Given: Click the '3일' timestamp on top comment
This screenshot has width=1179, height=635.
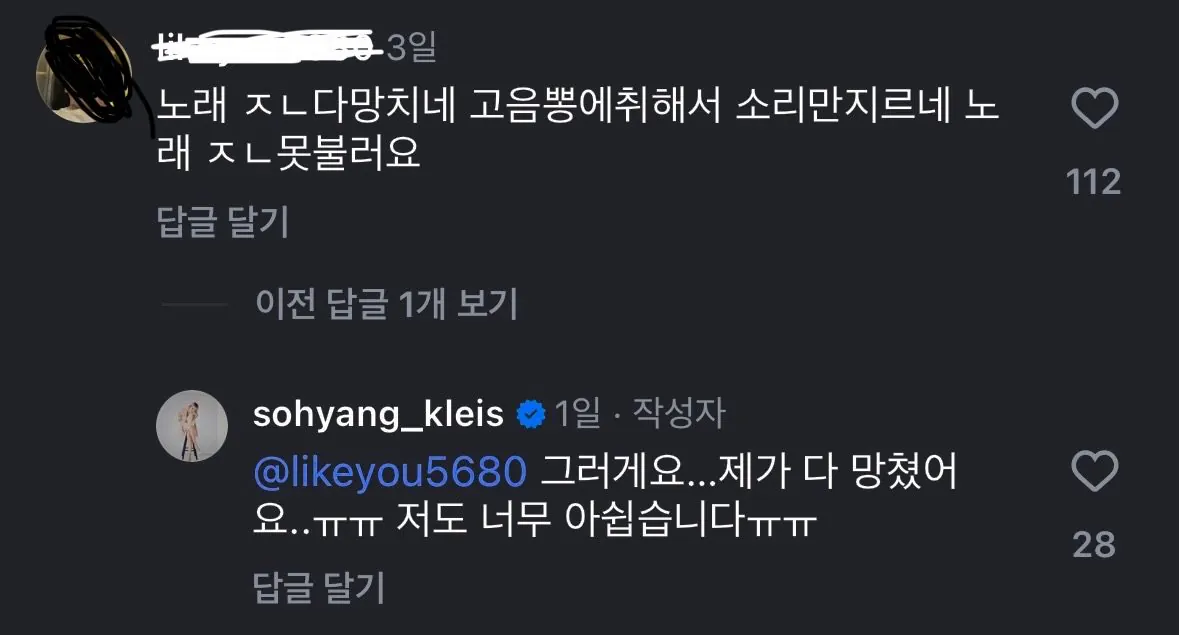Looking at the screenshot, I should 410,47.
